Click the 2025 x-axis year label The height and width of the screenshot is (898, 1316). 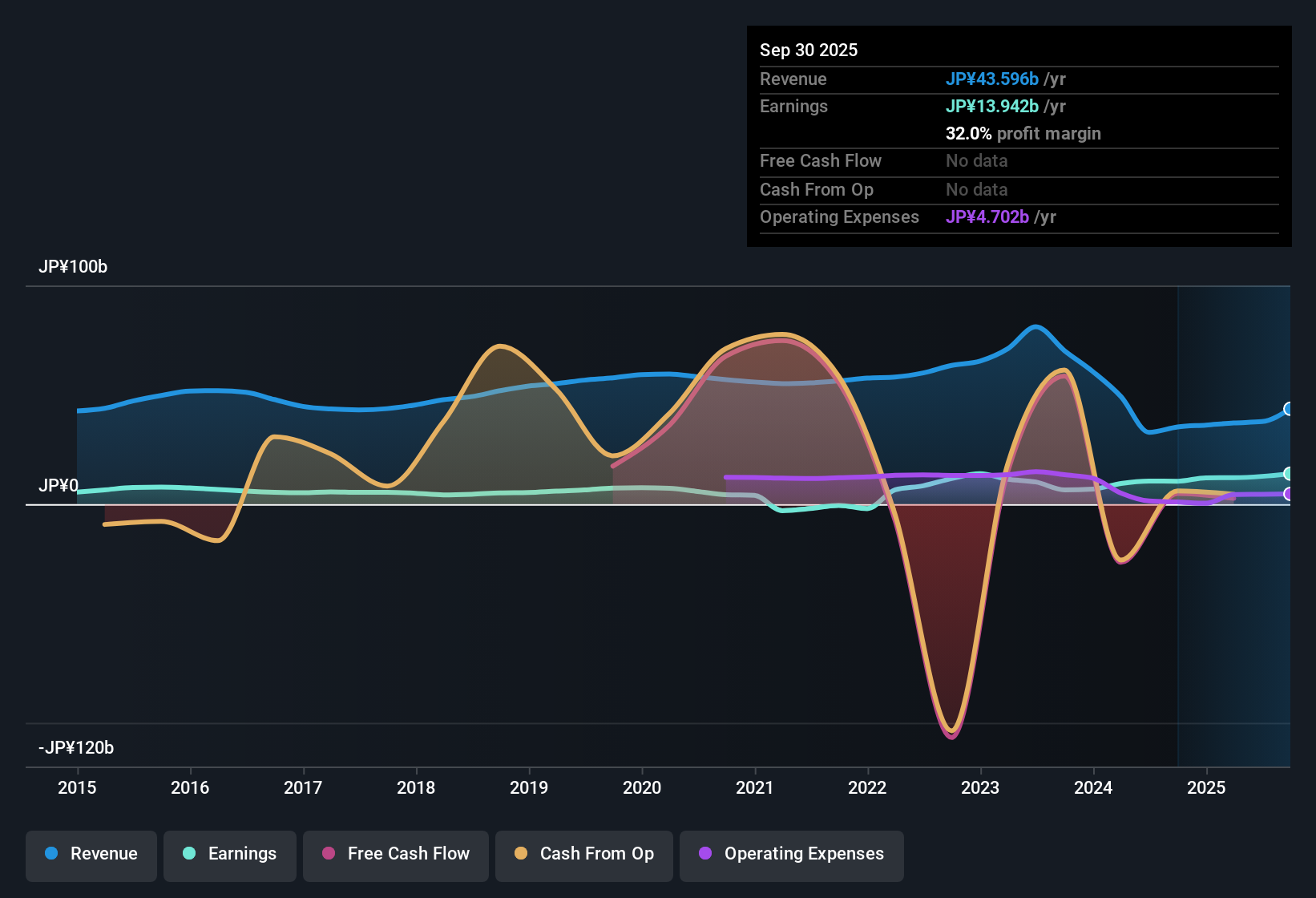click(x=1206, y=788)
